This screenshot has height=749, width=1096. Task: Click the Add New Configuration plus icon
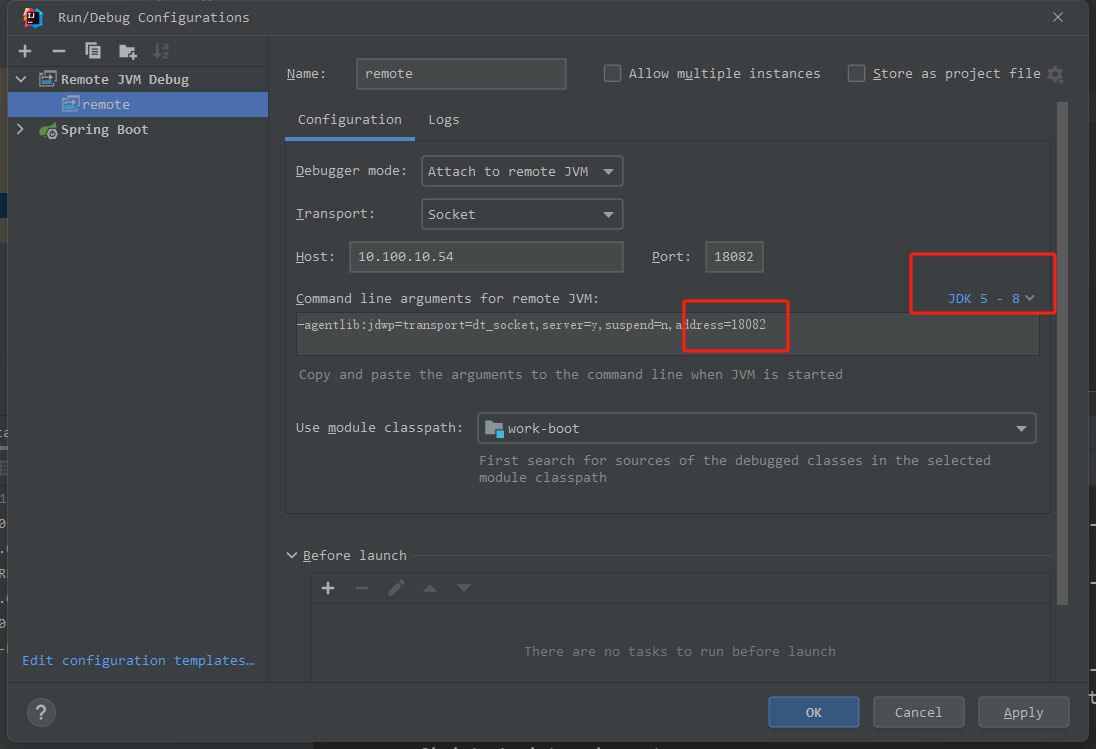pyautogui.click(x=25, y=51)
